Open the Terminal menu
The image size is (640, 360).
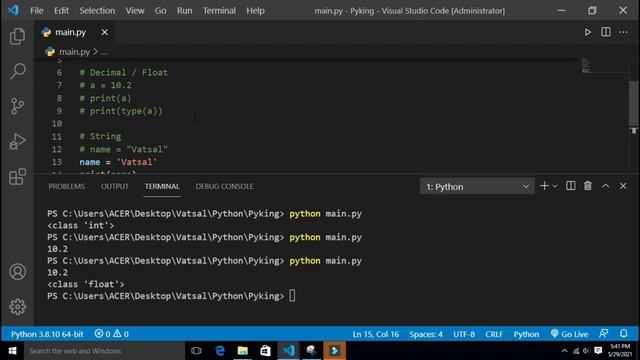point(219,11)
